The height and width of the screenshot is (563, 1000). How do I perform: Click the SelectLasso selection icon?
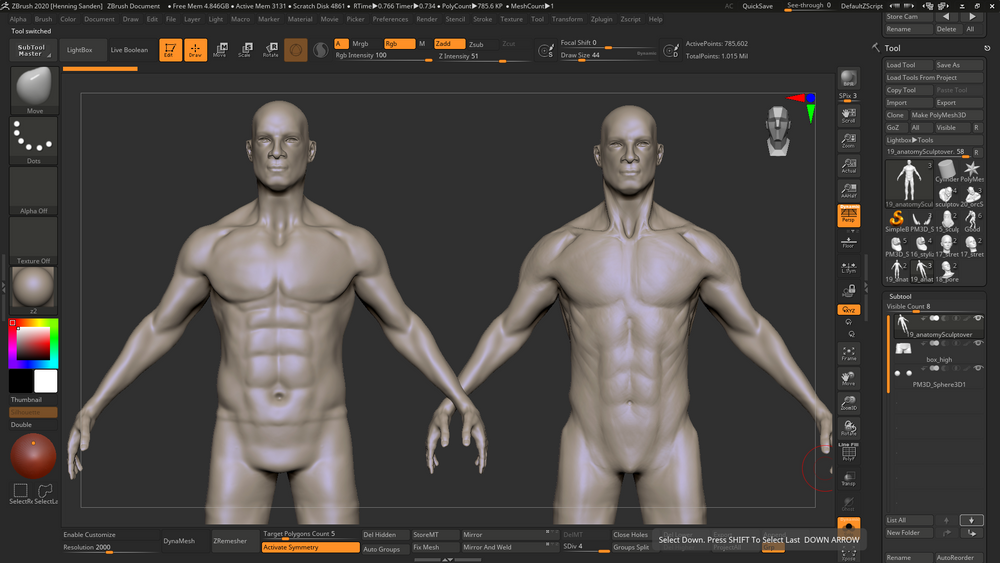[x=45, y=492]
